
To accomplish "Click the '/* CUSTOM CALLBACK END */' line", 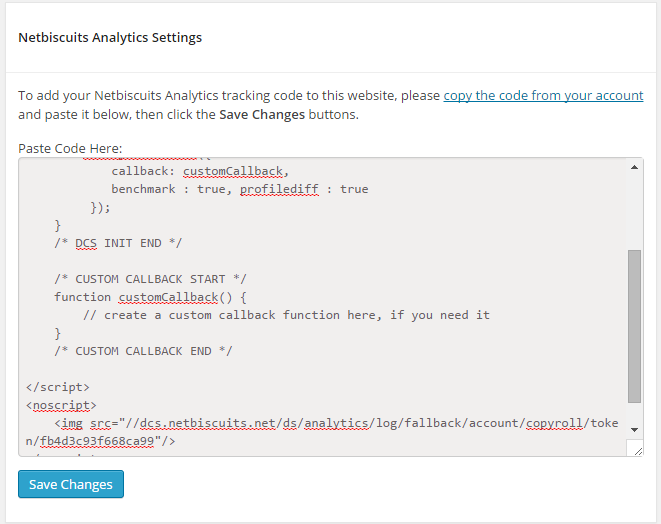I will [143, 351].
